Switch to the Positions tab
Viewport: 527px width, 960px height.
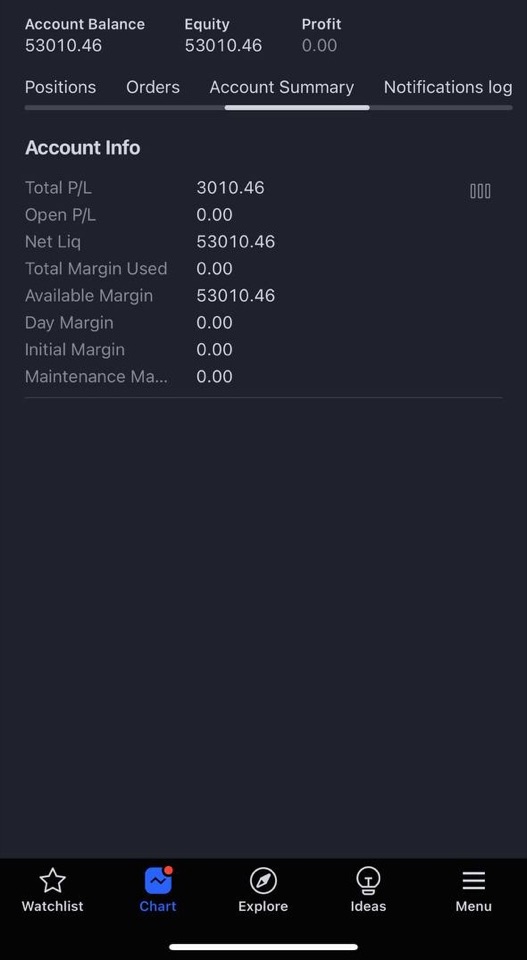click(60, 88)
